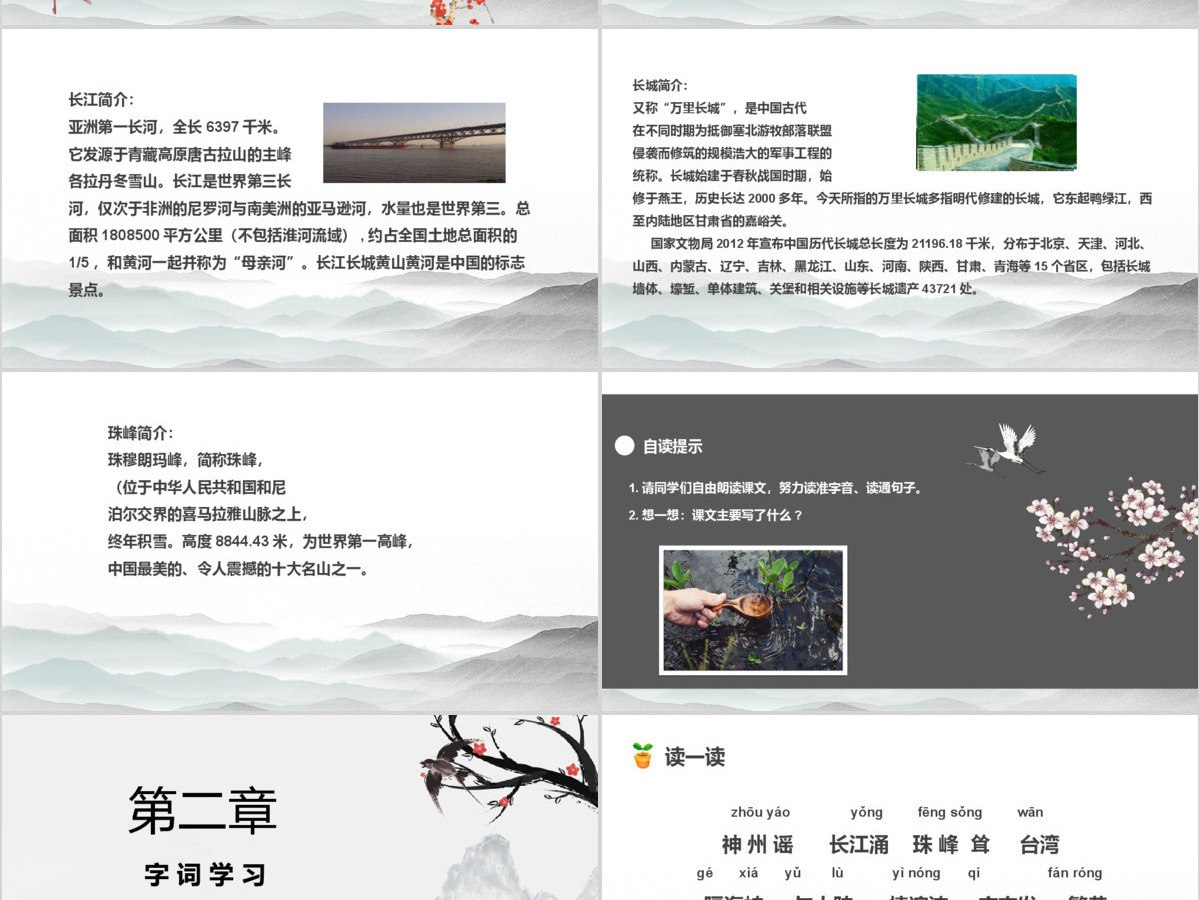Viewport: 1200px width, 900px height.
Task: Click the line 2. 想一想：课文主要写了什么？
Action: click(x=716, y=515)
